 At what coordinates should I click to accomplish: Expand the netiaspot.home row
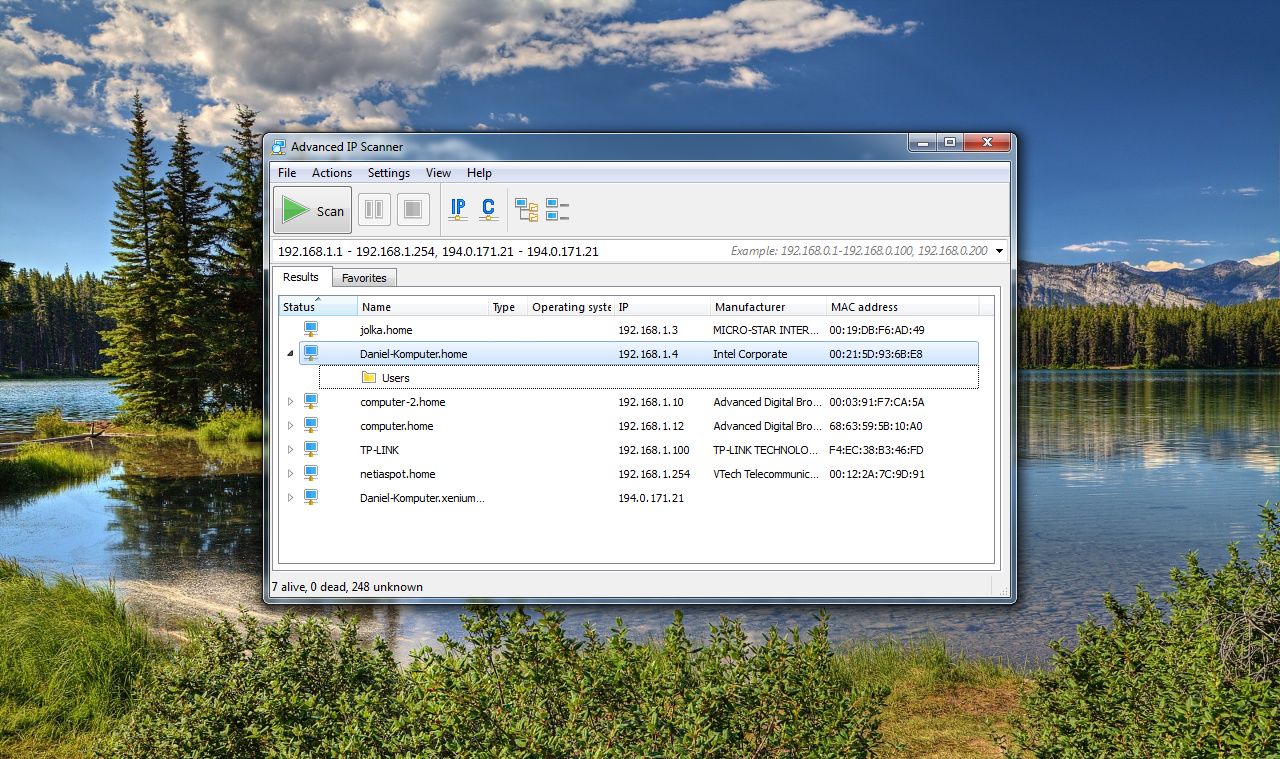[290, 473]
